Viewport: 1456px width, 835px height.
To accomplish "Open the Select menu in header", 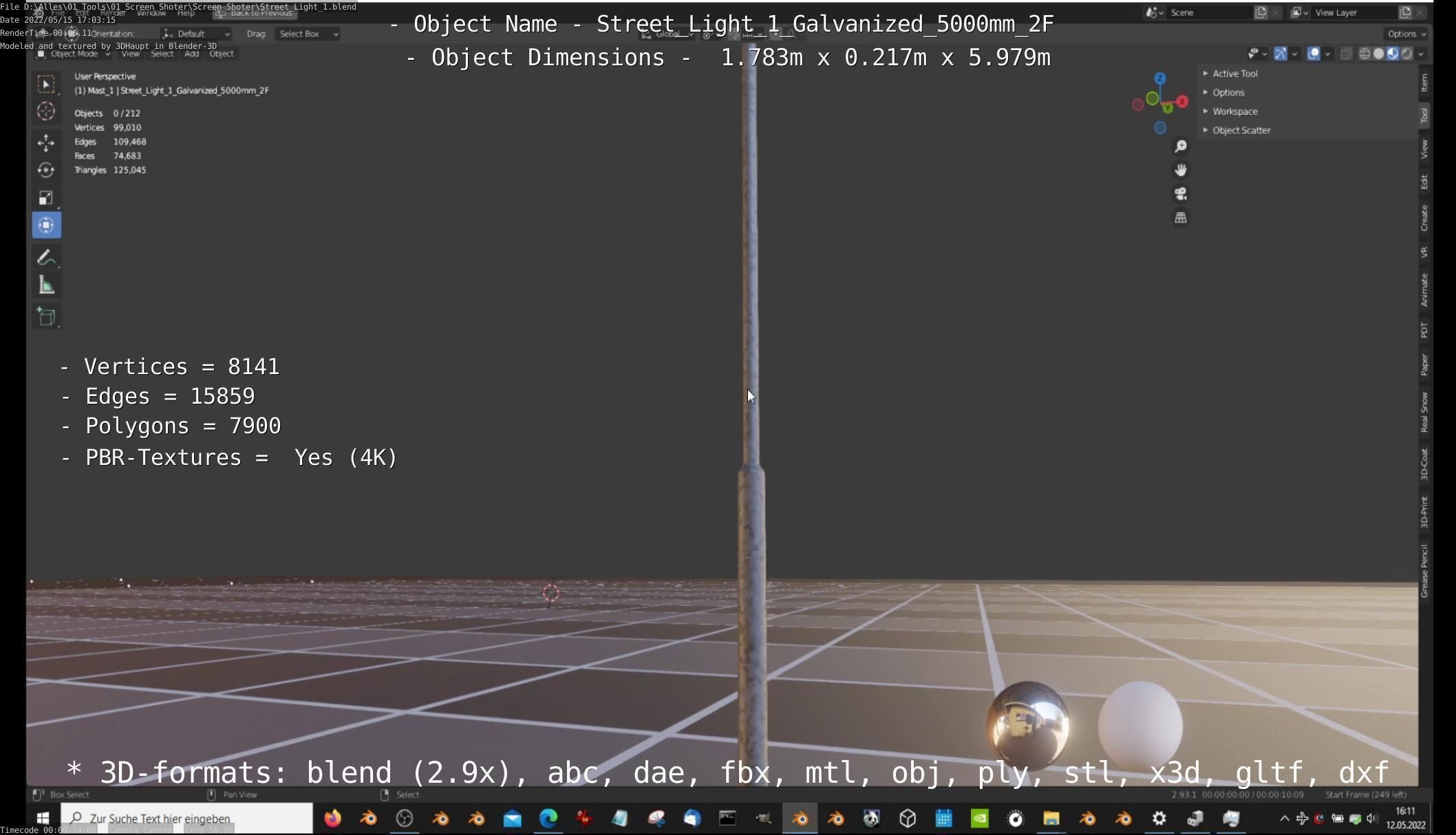I will coord(162,54).
